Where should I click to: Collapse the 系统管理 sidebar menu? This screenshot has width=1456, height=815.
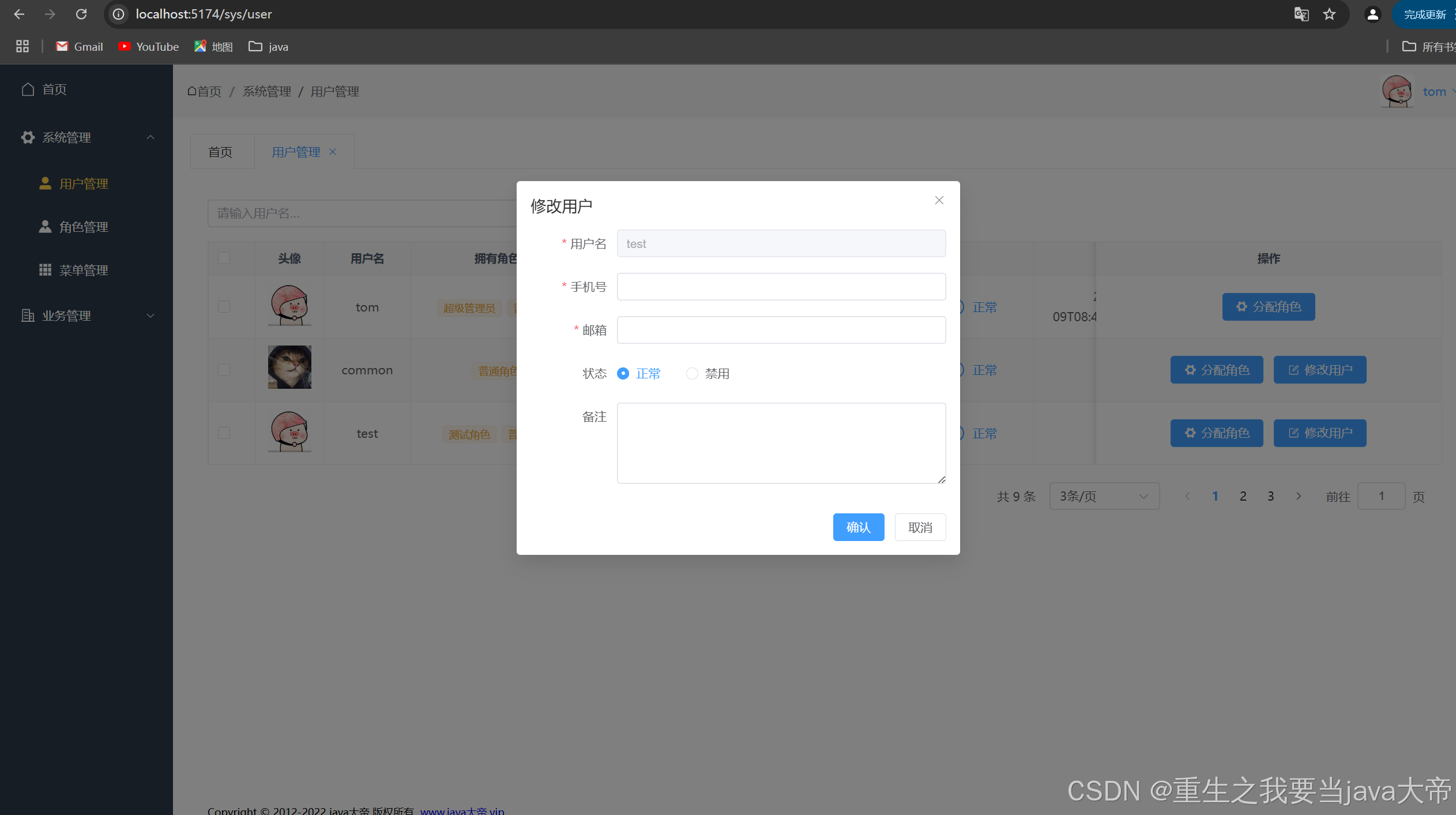tap(86, 137)
